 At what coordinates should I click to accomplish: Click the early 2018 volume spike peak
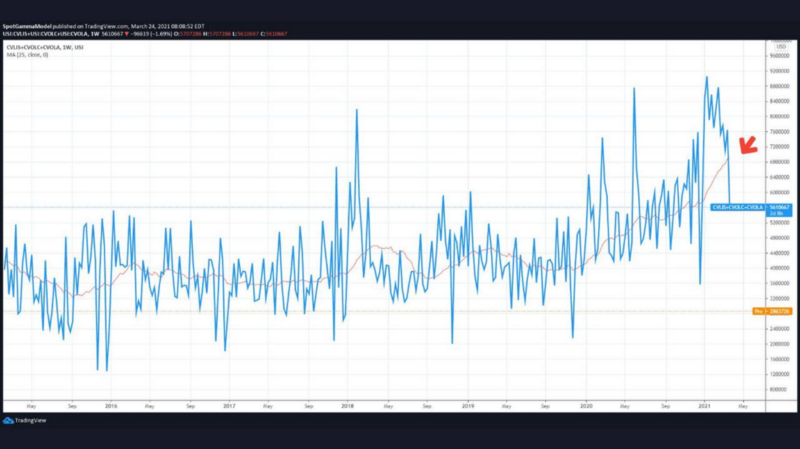[357, 109]
